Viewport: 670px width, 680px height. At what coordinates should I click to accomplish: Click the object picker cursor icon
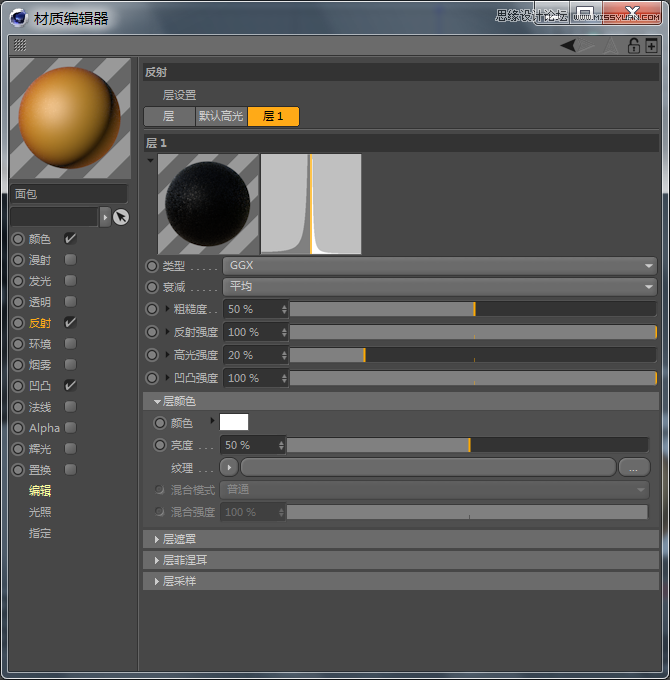(121, 217)
